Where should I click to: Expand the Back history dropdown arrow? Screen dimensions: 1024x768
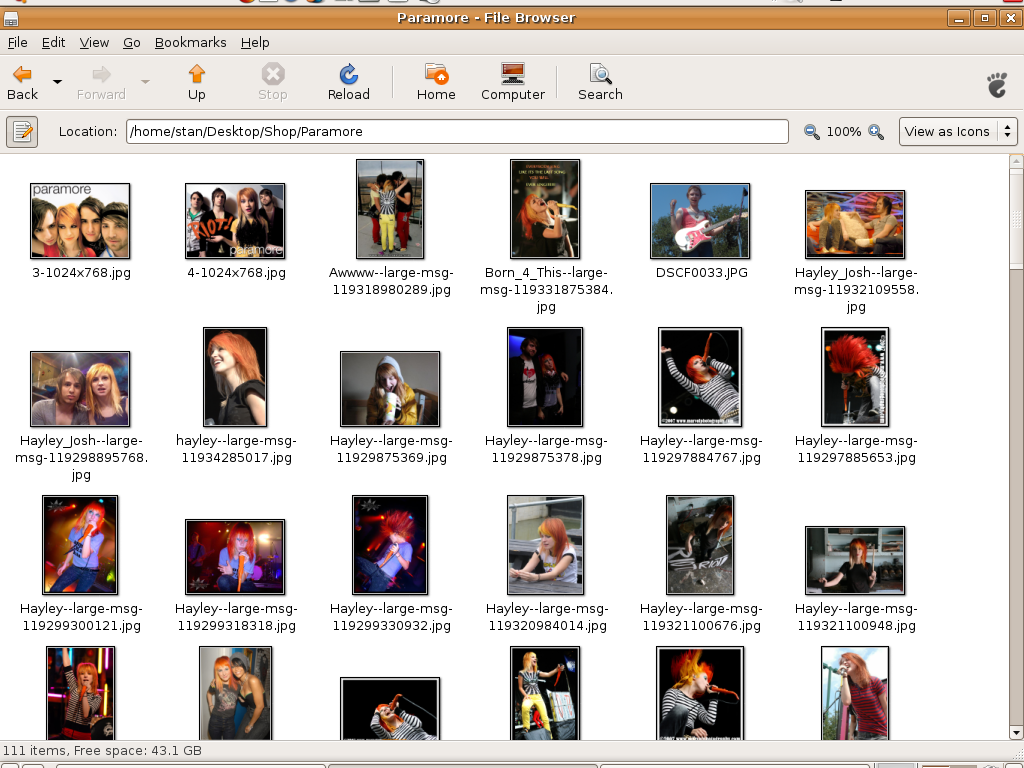57,82
